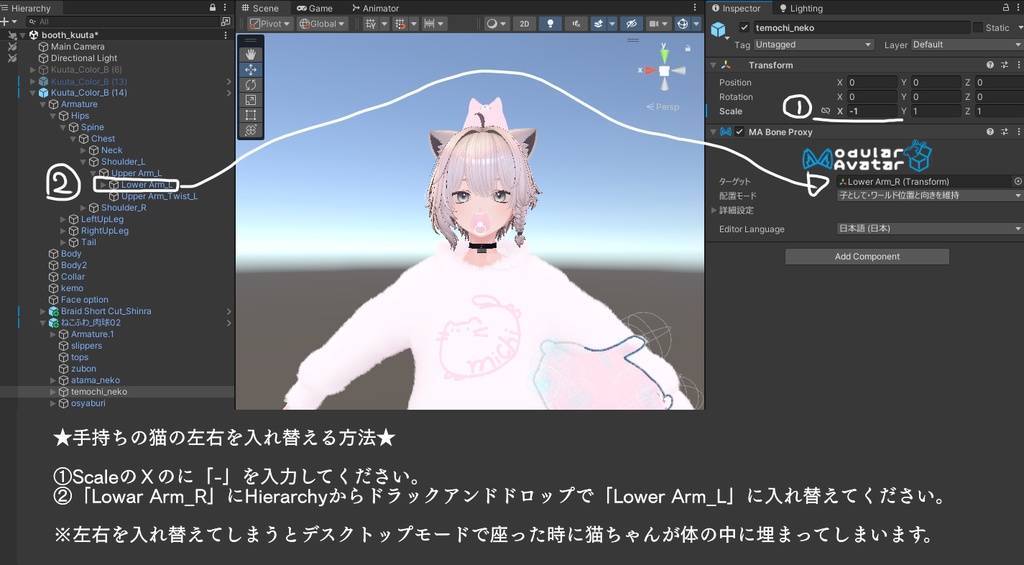Click the object name field temochi_neko
The height and width of the screenshot is (565, 1024).
(861, 27)
